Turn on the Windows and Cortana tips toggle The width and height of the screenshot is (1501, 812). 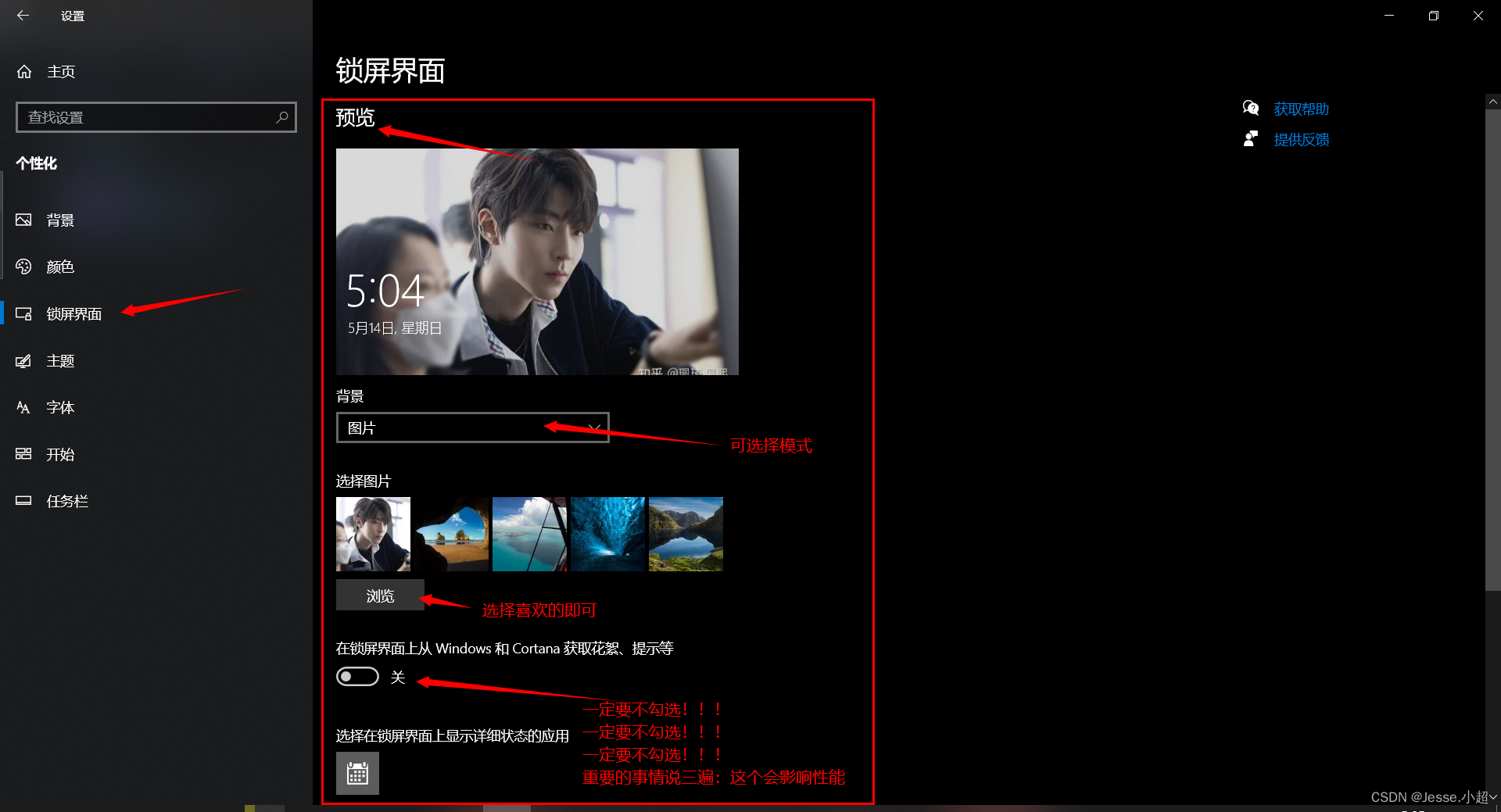point(357,677)
